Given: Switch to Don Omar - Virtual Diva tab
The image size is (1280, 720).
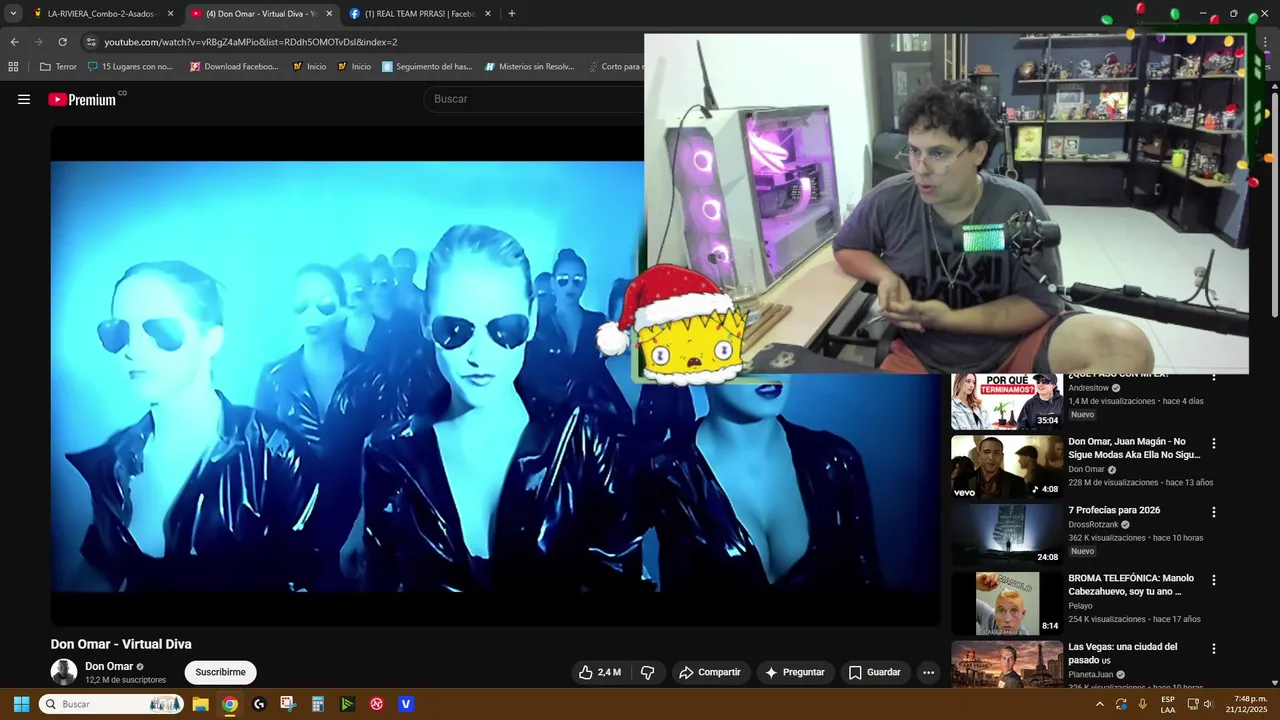Looking at the screenshot, I should tap(260, 14).
